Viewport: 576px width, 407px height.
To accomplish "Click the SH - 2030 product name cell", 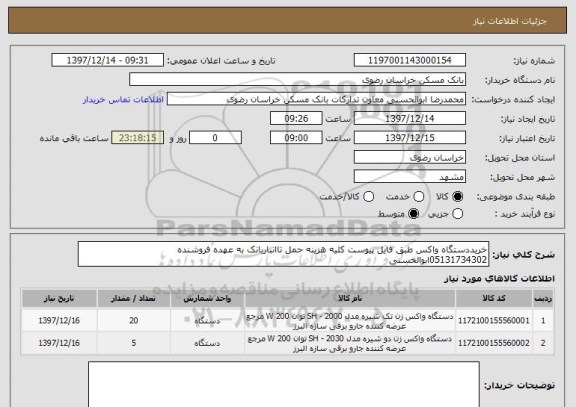I will coord(350,343).
